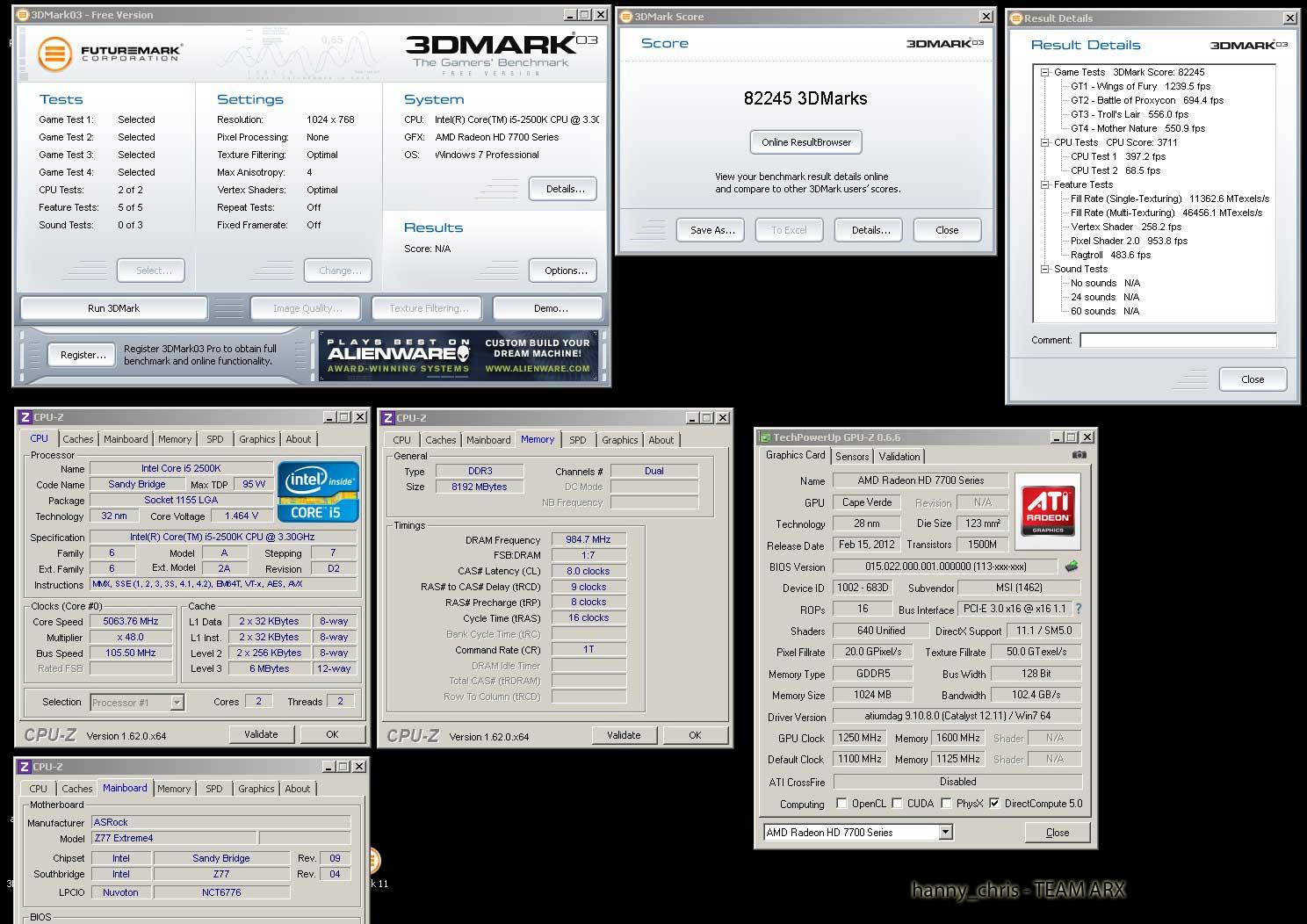Click the Online ResultBrowser button
1307x924 pixels.
click(x=806, y=142)
